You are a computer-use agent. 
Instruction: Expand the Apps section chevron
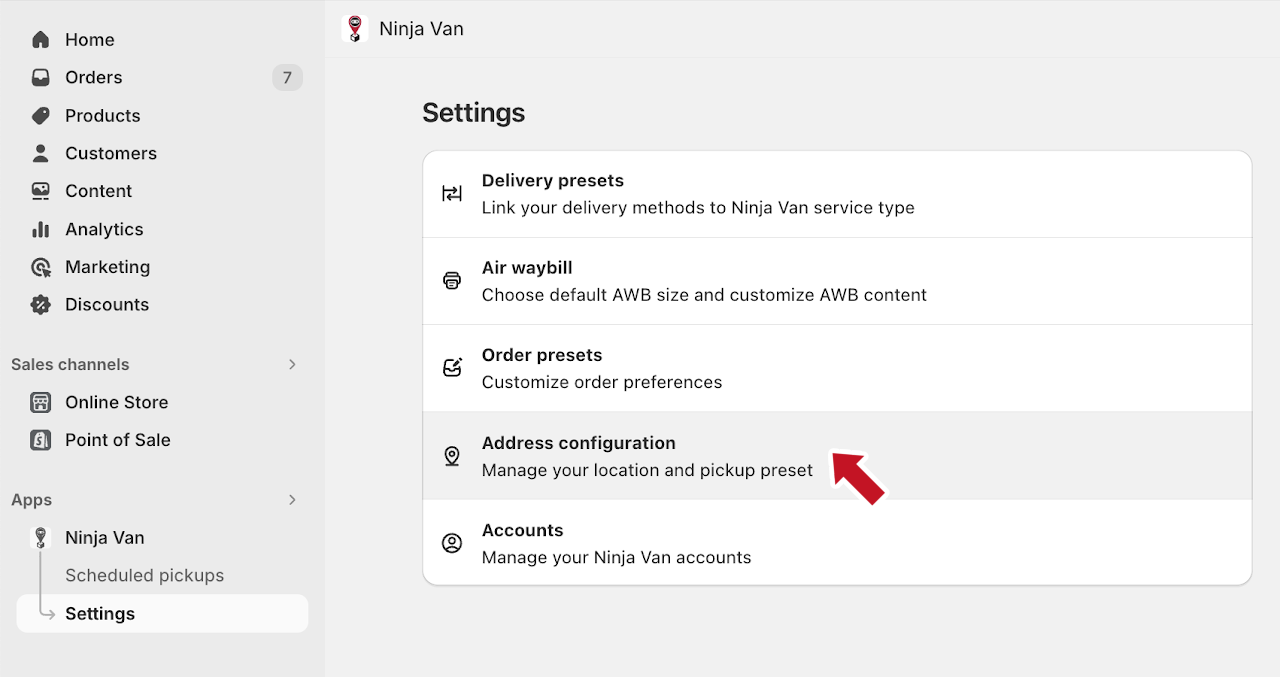(x=292, y=500)
